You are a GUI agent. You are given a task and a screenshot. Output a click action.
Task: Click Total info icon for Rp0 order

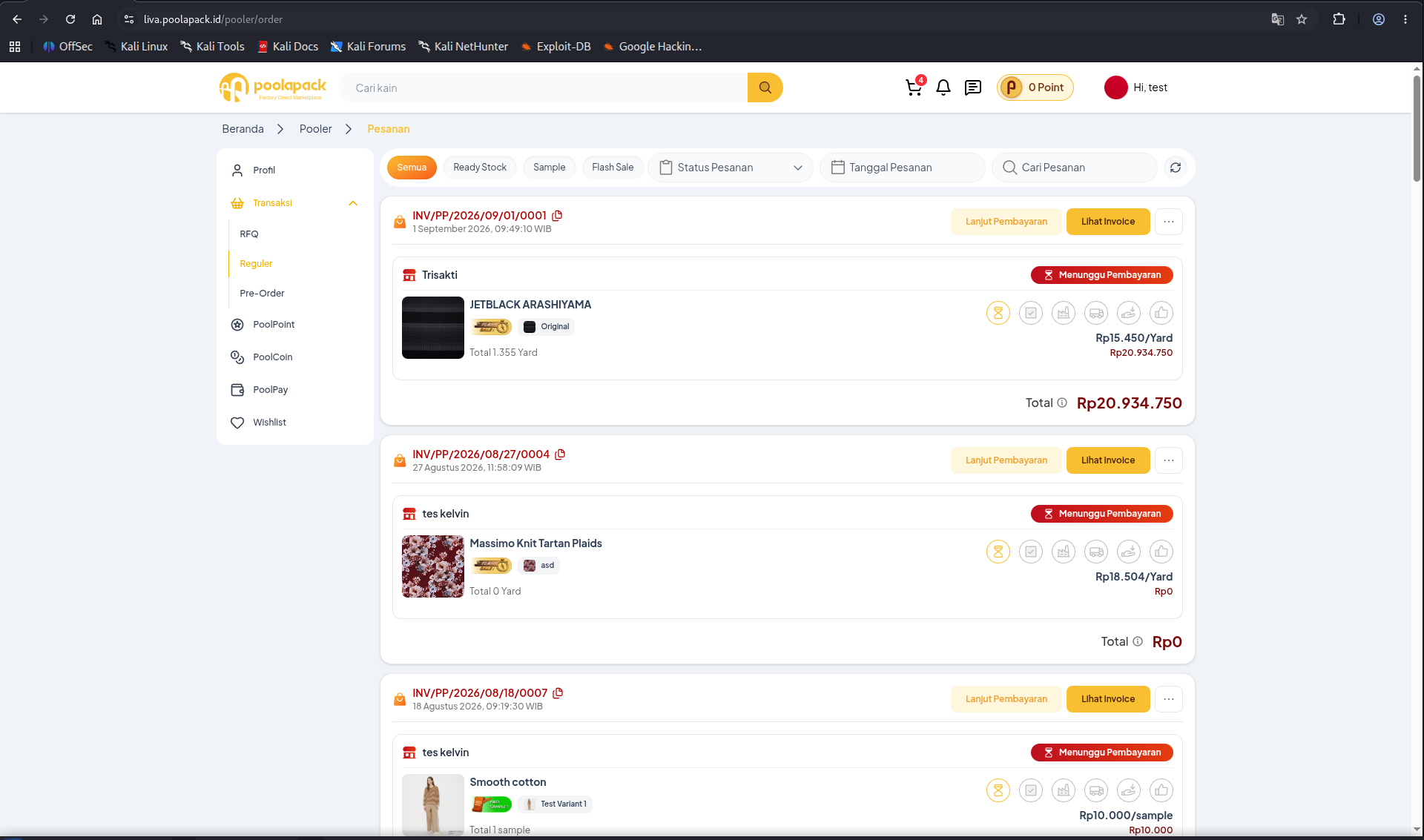[x=1138, y=641]
